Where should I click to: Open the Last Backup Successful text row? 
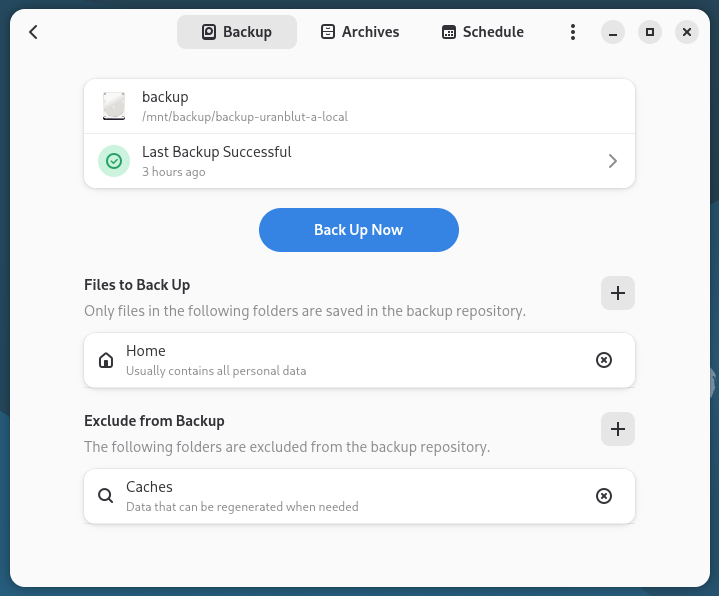(217, 152)
